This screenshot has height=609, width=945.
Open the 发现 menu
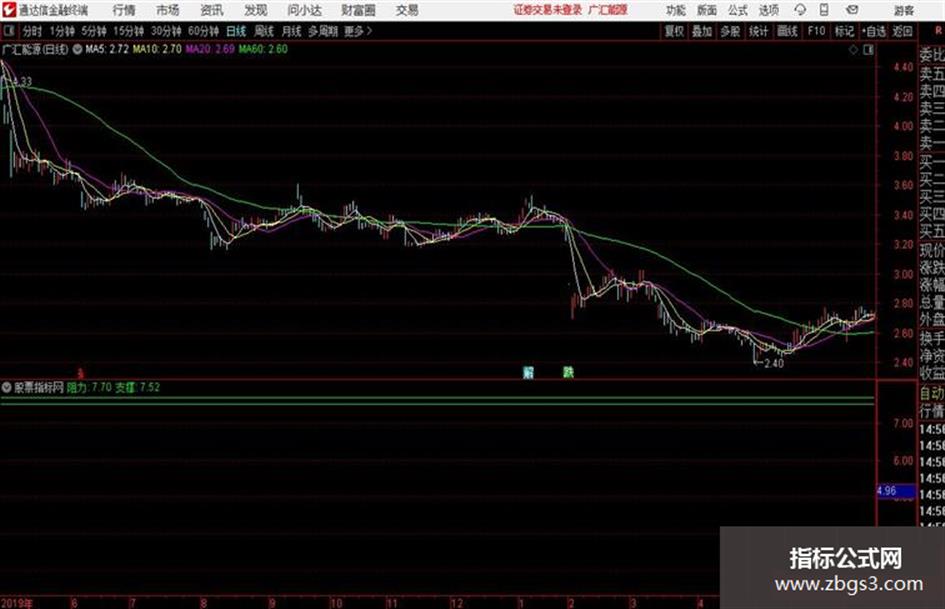(x=256, y=10)
